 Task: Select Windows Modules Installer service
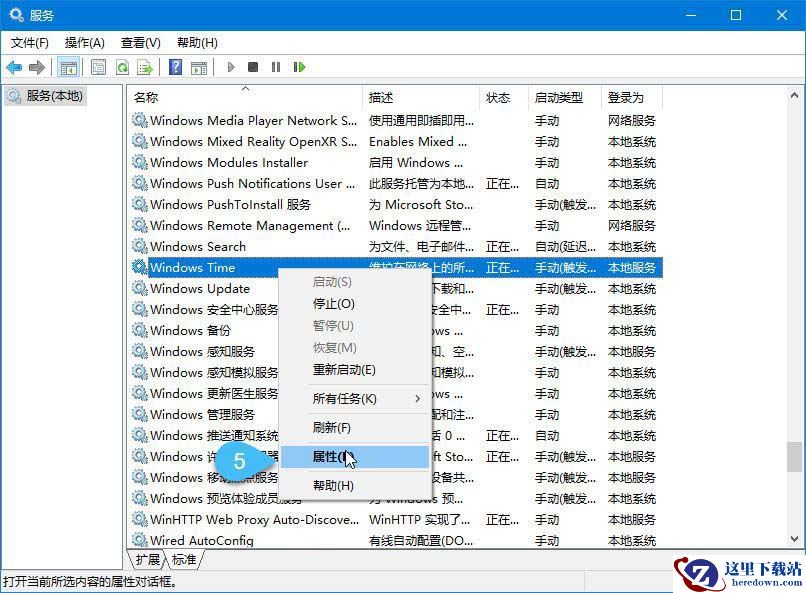[395, 162]
